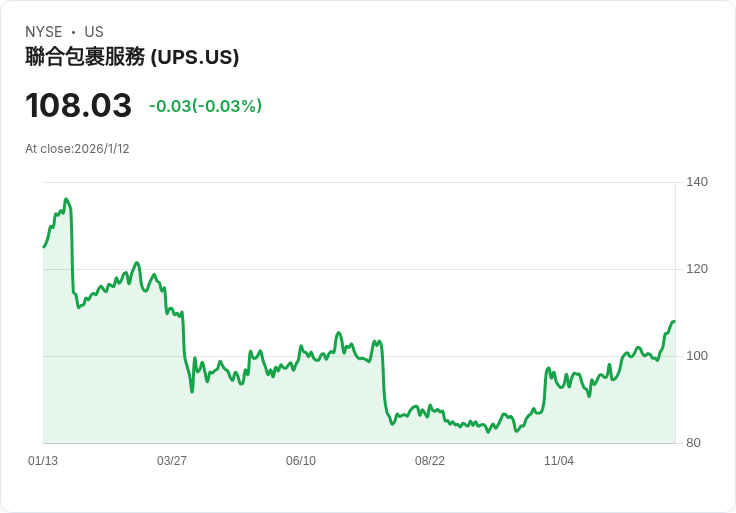Click the price line's final right endpoint
736x513 pixels.
point(674,321)
